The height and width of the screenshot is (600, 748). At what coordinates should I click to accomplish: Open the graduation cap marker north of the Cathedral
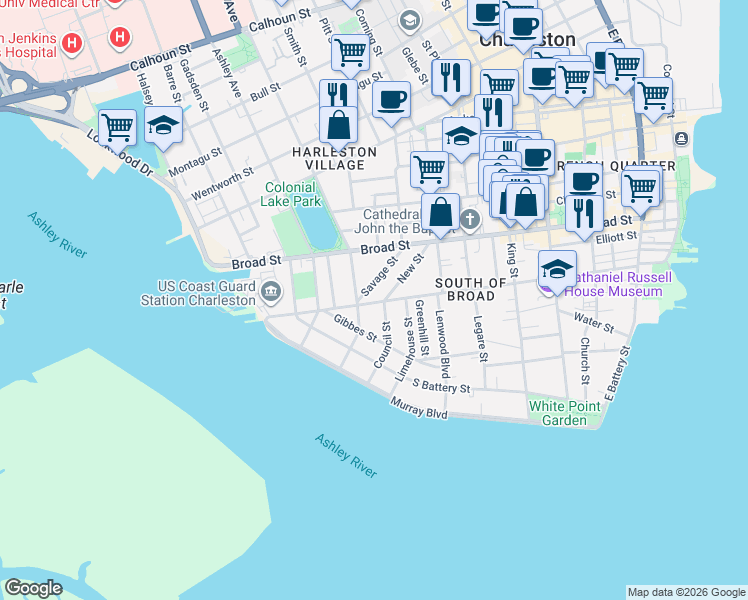461,136
